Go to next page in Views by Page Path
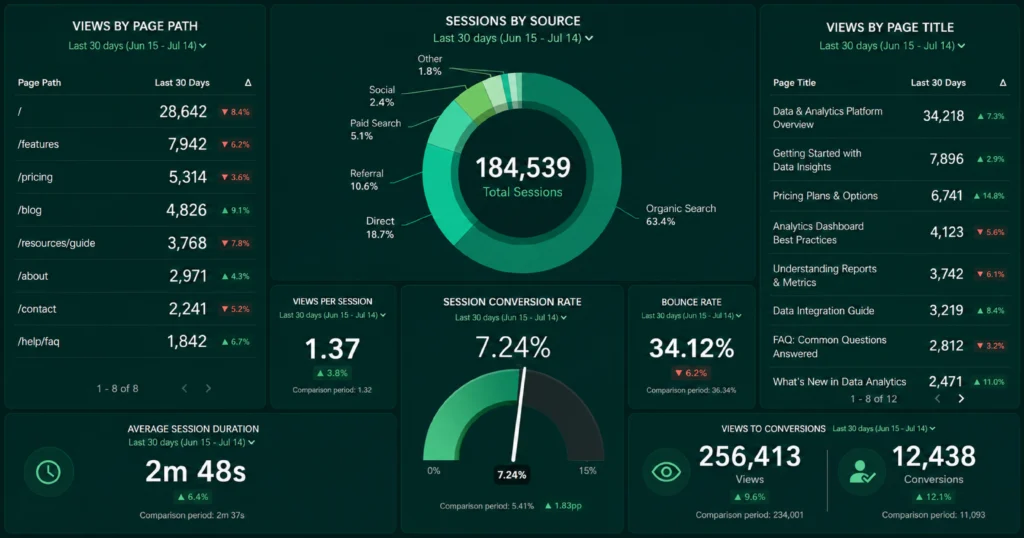This screenshot has width=1024, height=538. coord(208,388)
